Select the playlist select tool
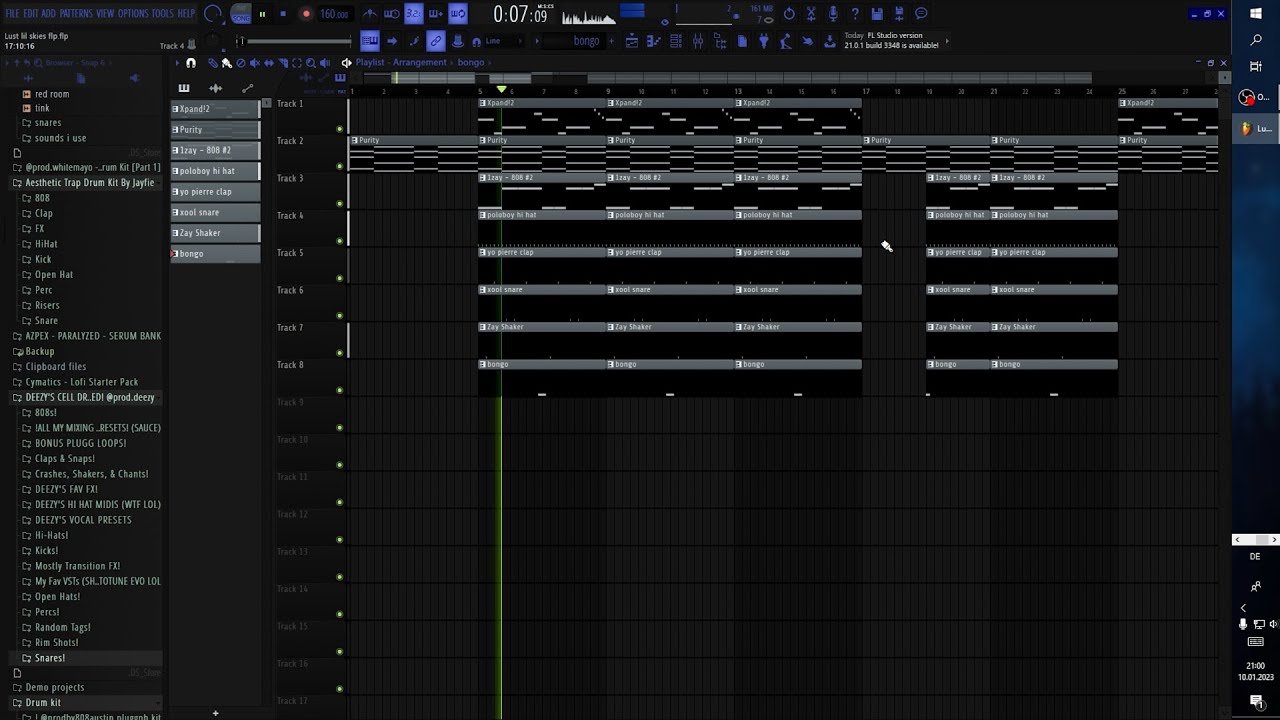 click(x=296, y=63)
